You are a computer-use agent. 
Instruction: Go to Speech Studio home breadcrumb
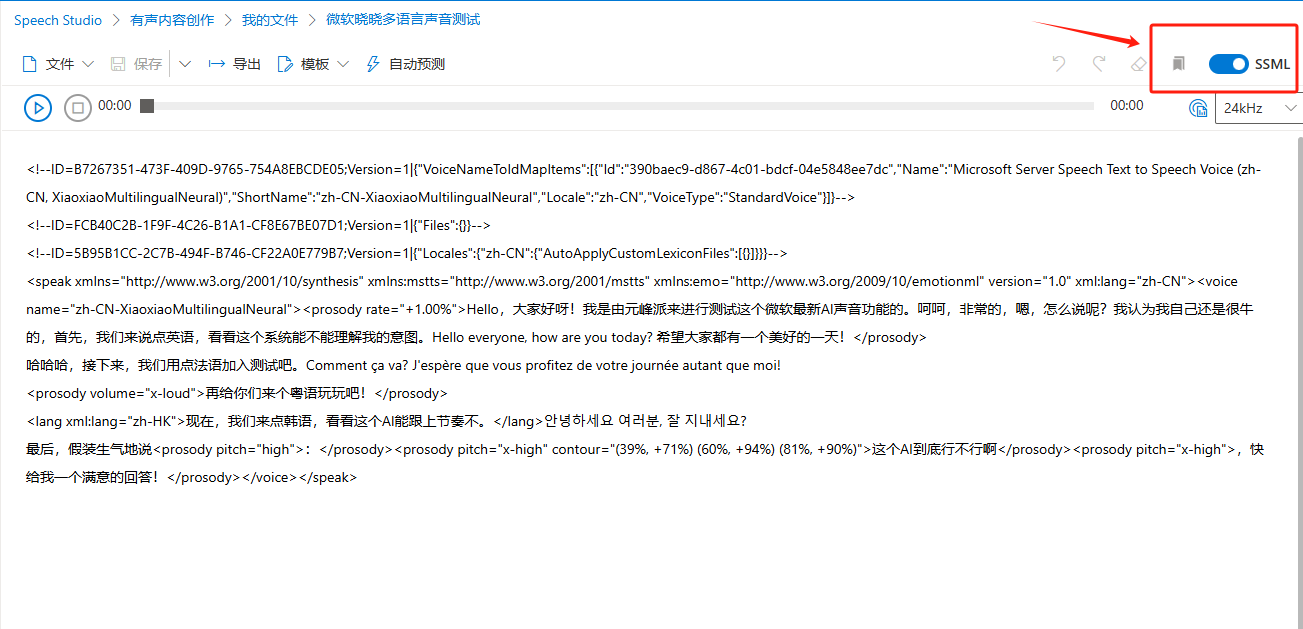58,19
